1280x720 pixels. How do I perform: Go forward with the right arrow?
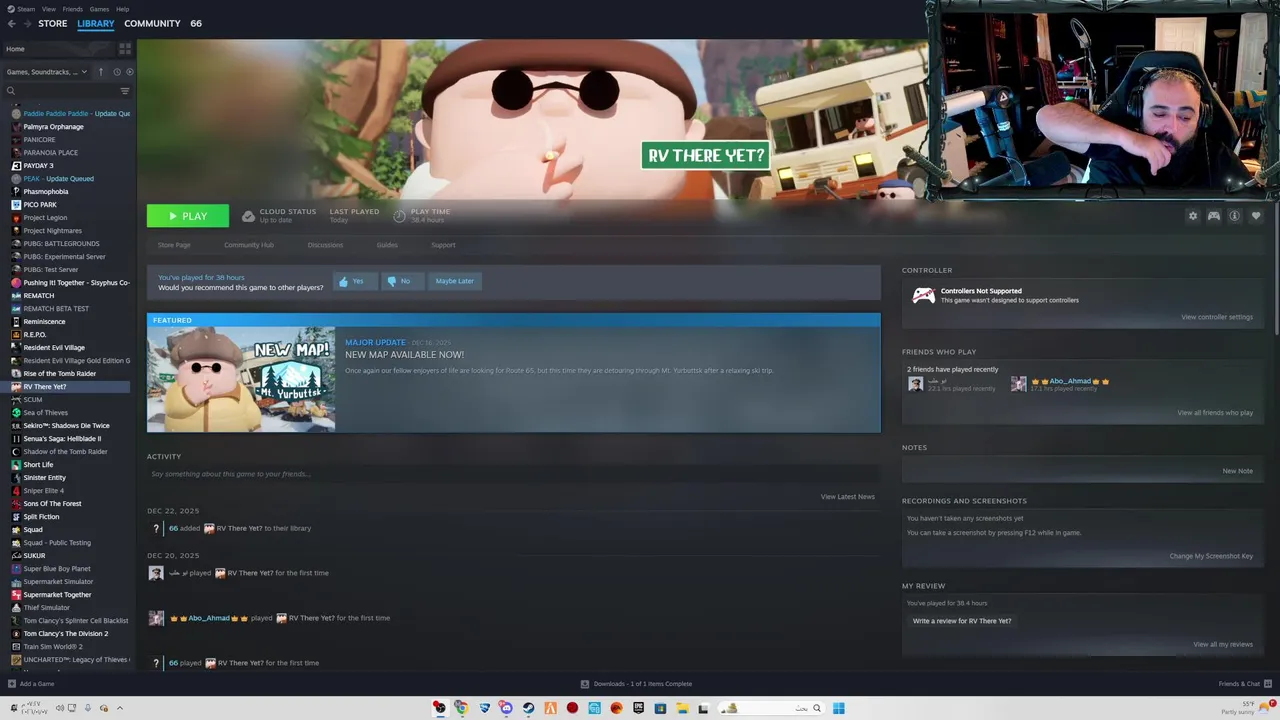(x=26, y=23)
